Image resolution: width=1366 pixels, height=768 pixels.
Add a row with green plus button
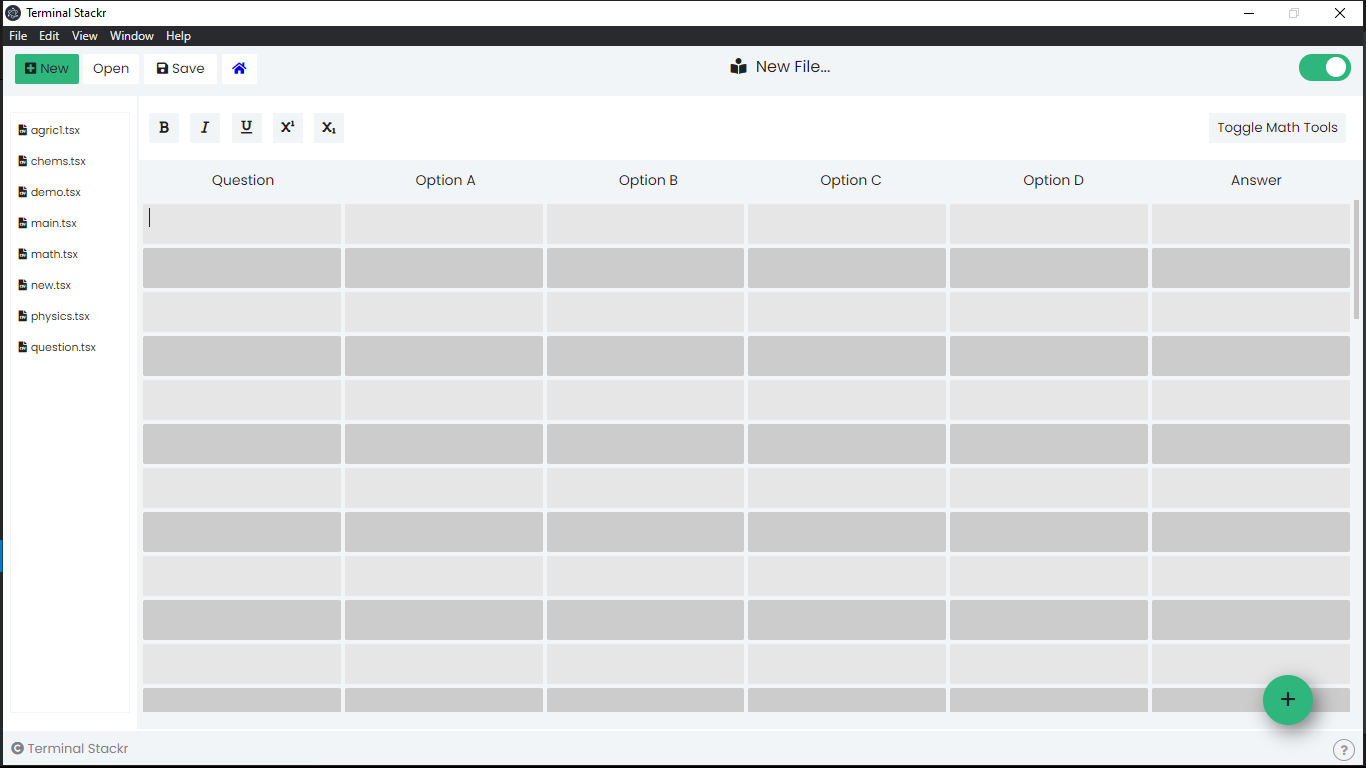[1288, 700]
